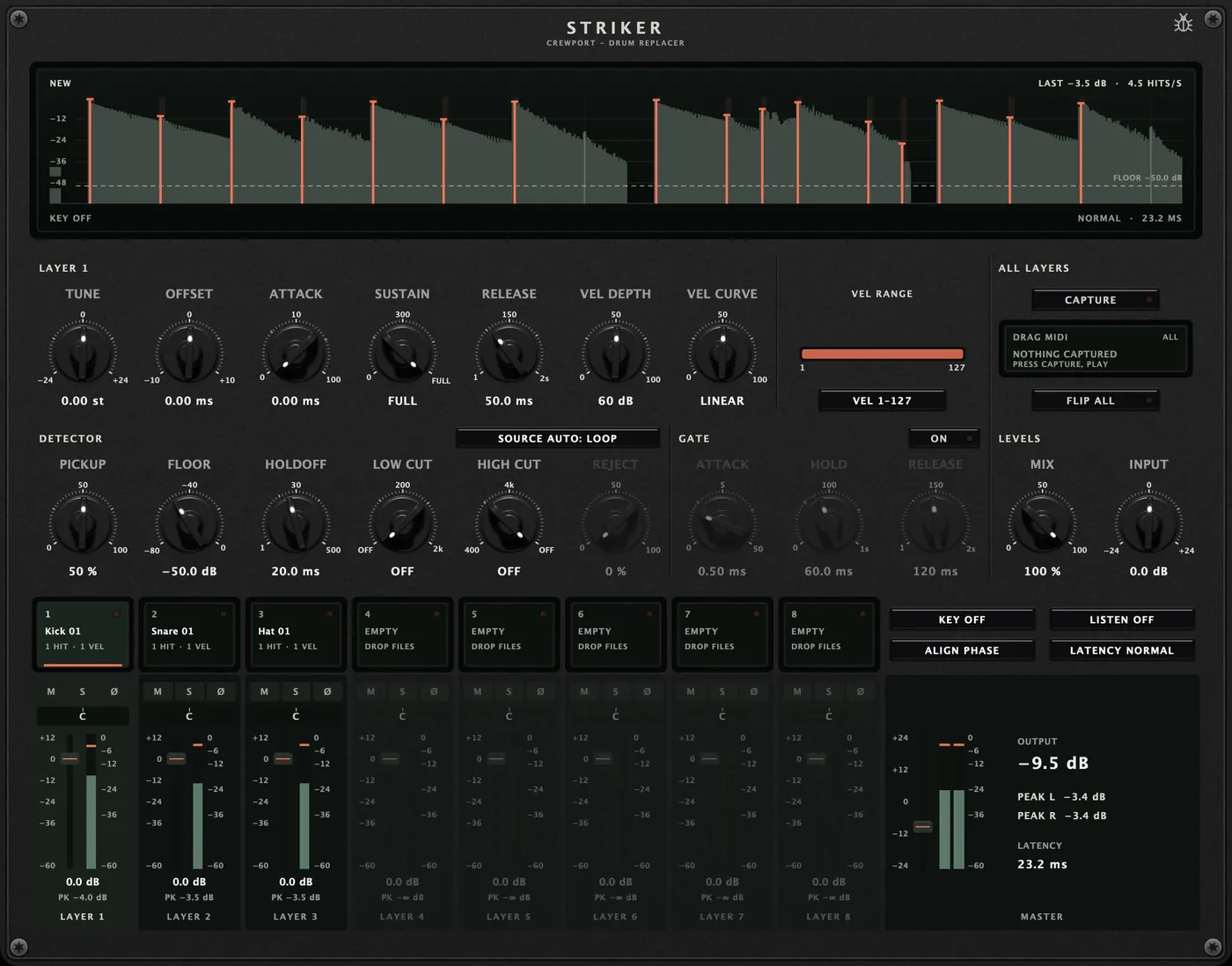Select empty layer slot 6
The image size is (1232, 966).
(615, 634)
